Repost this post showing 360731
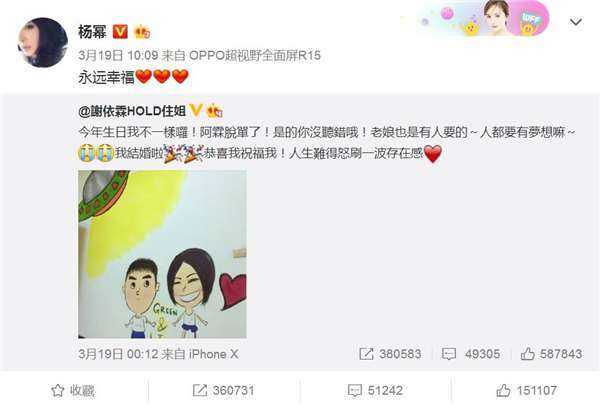The image size is (600, 408). 223,391
